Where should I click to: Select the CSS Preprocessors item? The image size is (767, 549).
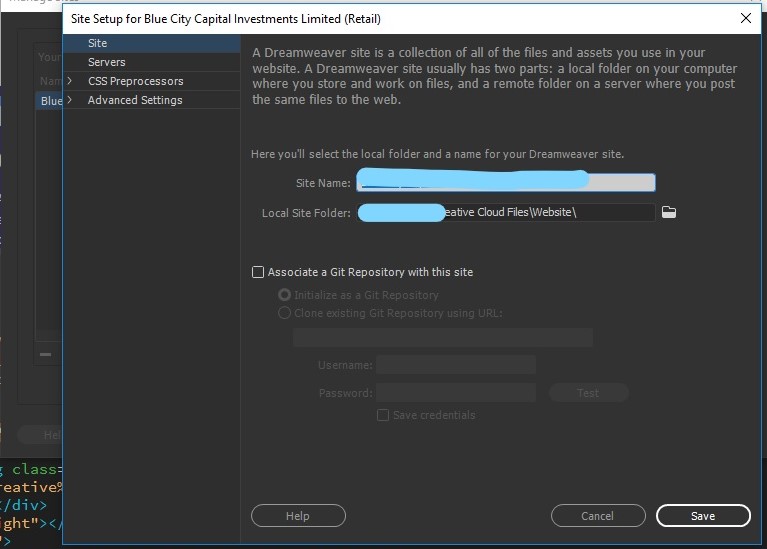tap(135, 81)
